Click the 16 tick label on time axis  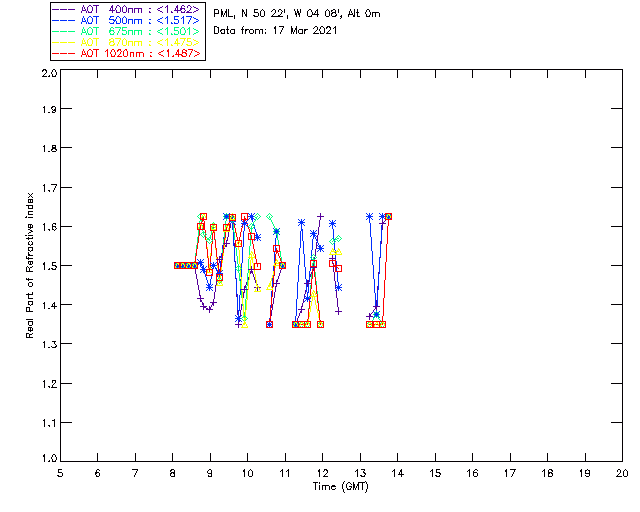tap(472, 474)
